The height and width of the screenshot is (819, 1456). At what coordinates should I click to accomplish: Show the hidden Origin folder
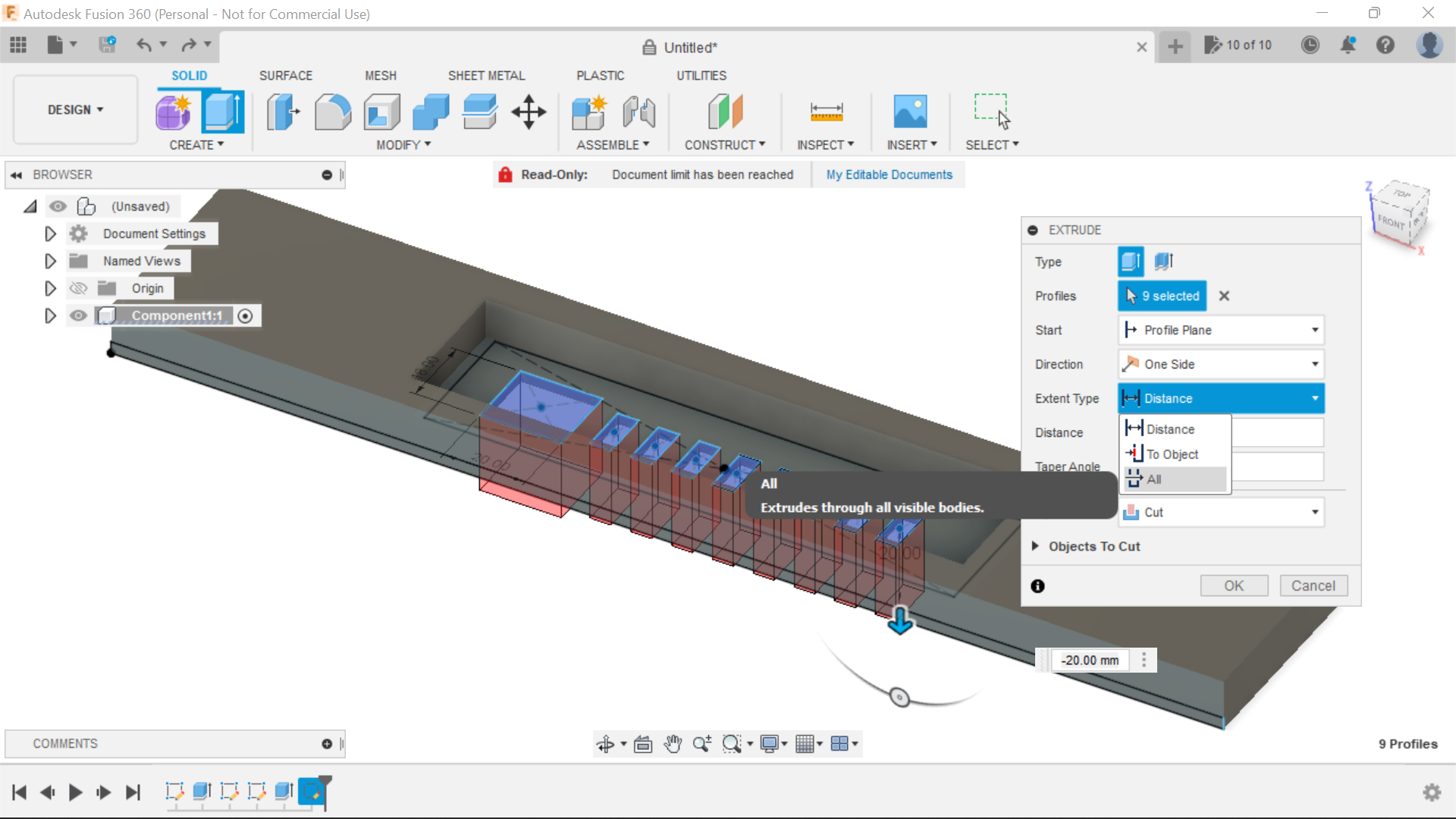pos(78,288)
